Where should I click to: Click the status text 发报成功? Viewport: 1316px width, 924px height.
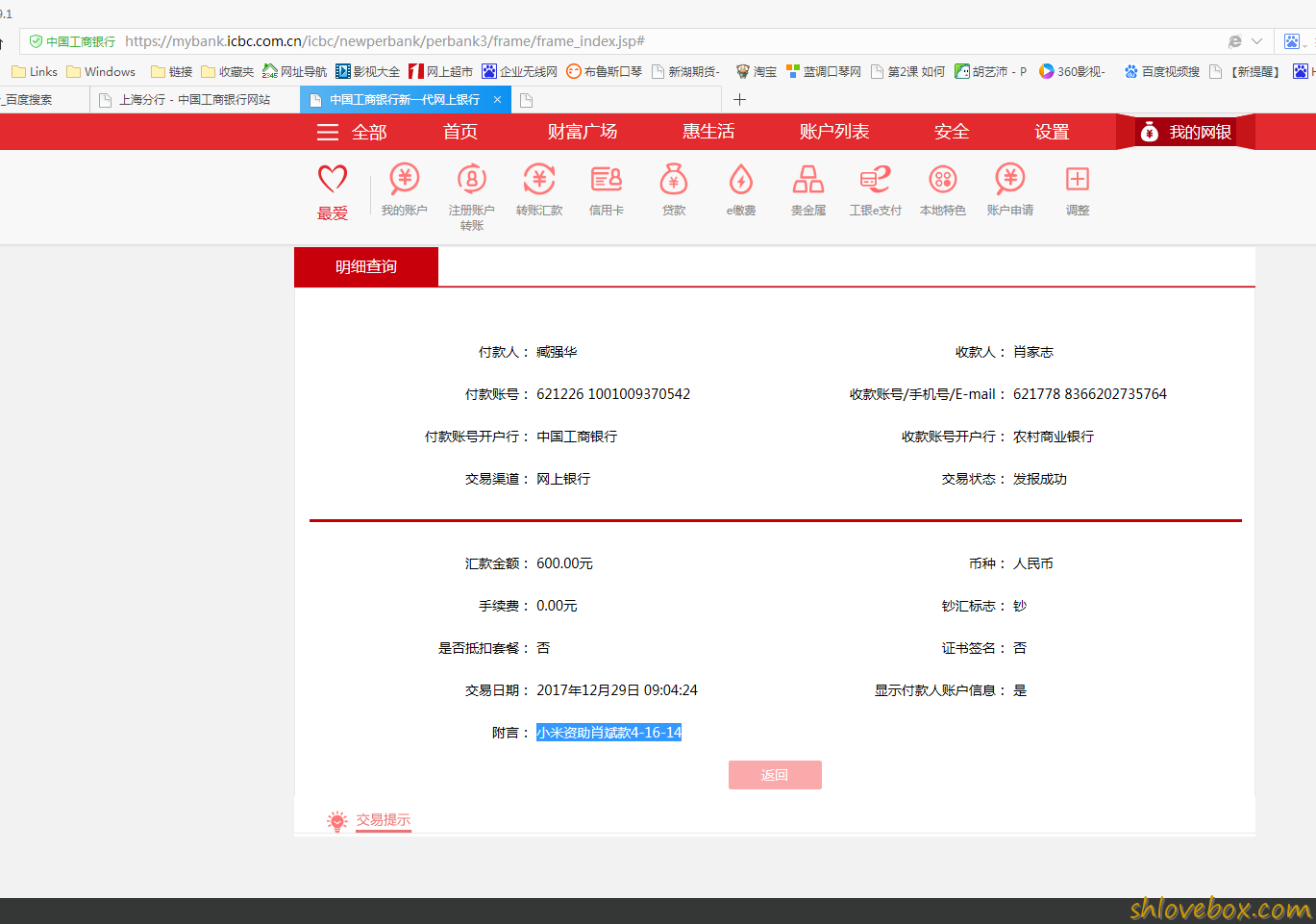coord(1040,479)
